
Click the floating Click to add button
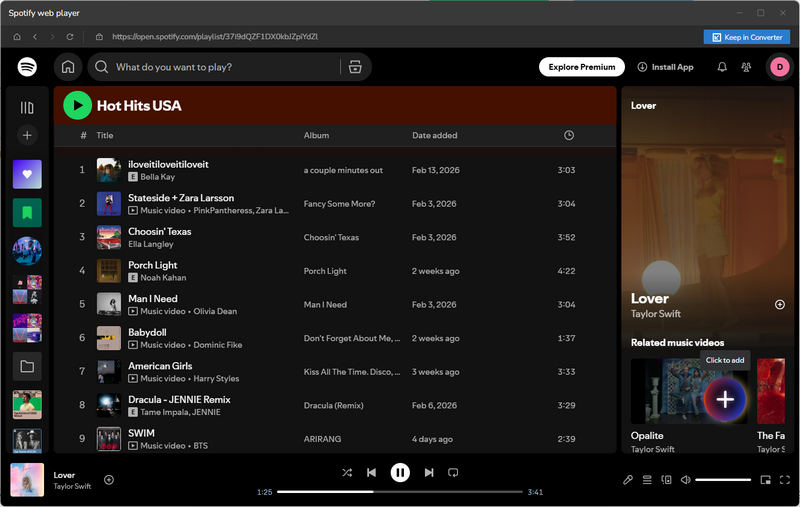click(x=725, y=399)
